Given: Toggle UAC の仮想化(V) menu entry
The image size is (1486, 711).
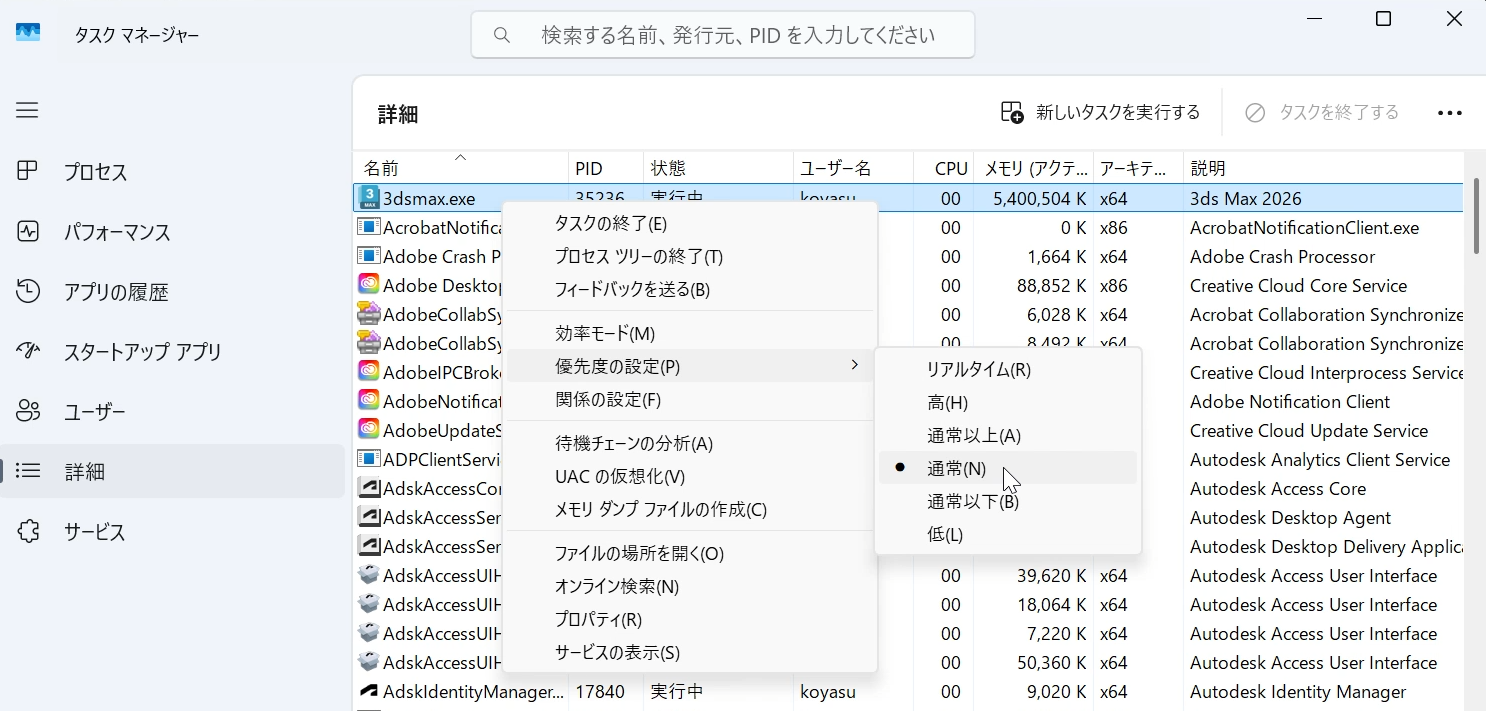Looking at the screenshot, I should pos(690,477).
